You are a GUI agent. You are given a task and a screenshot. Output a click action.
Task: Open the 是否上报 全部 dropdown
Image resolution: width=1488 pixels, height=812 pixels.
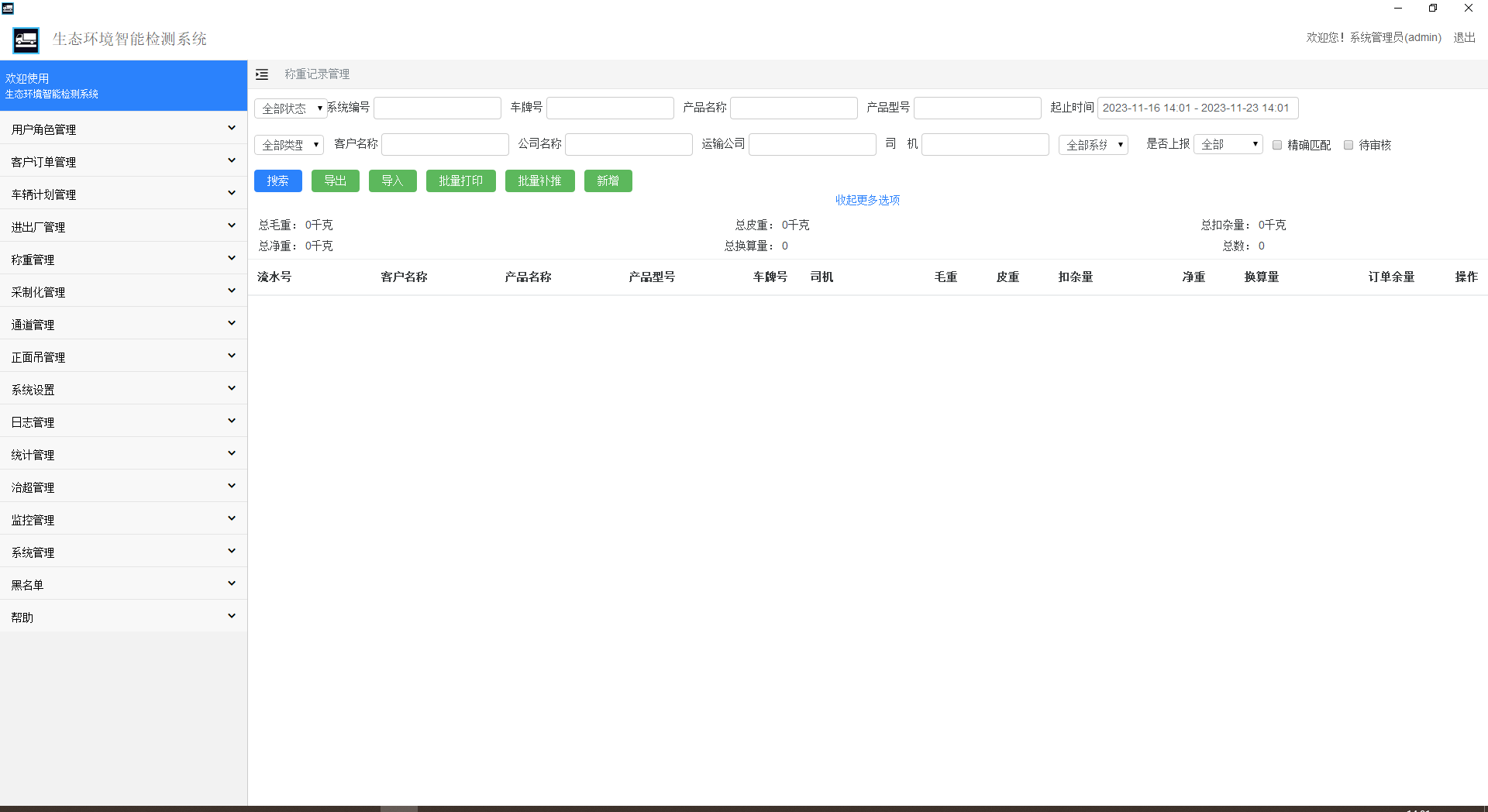tap(1228, 144)
